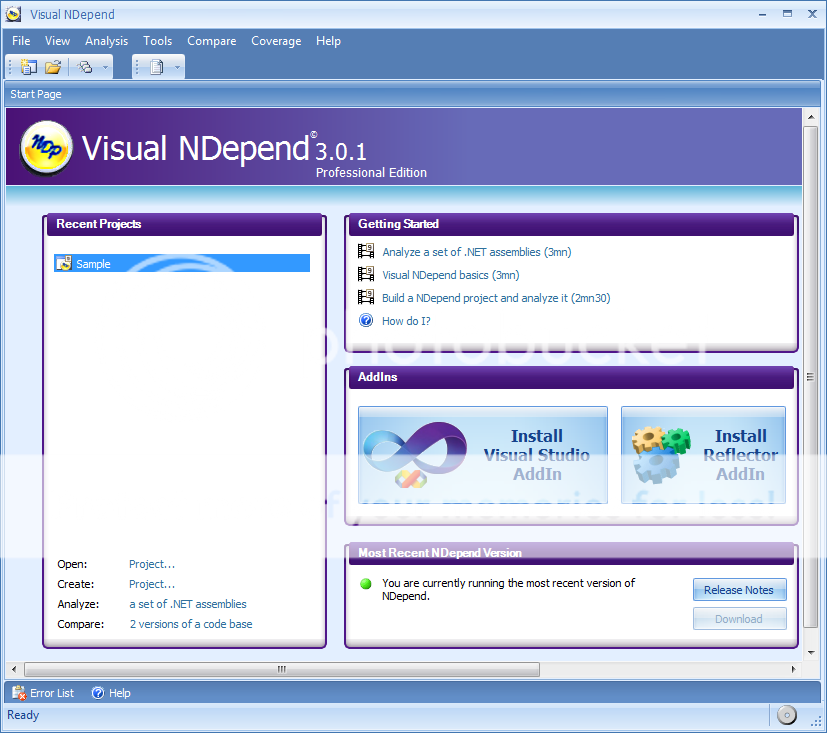
Task: Click the horizontal scrollbar right arrow
Action: click(793, 669)
